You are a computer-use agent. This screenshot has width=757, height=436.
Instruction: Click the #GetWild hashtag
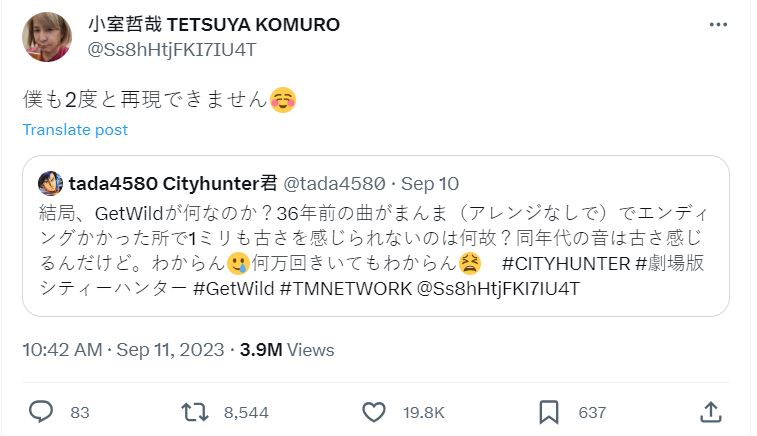tap(232, 288)
